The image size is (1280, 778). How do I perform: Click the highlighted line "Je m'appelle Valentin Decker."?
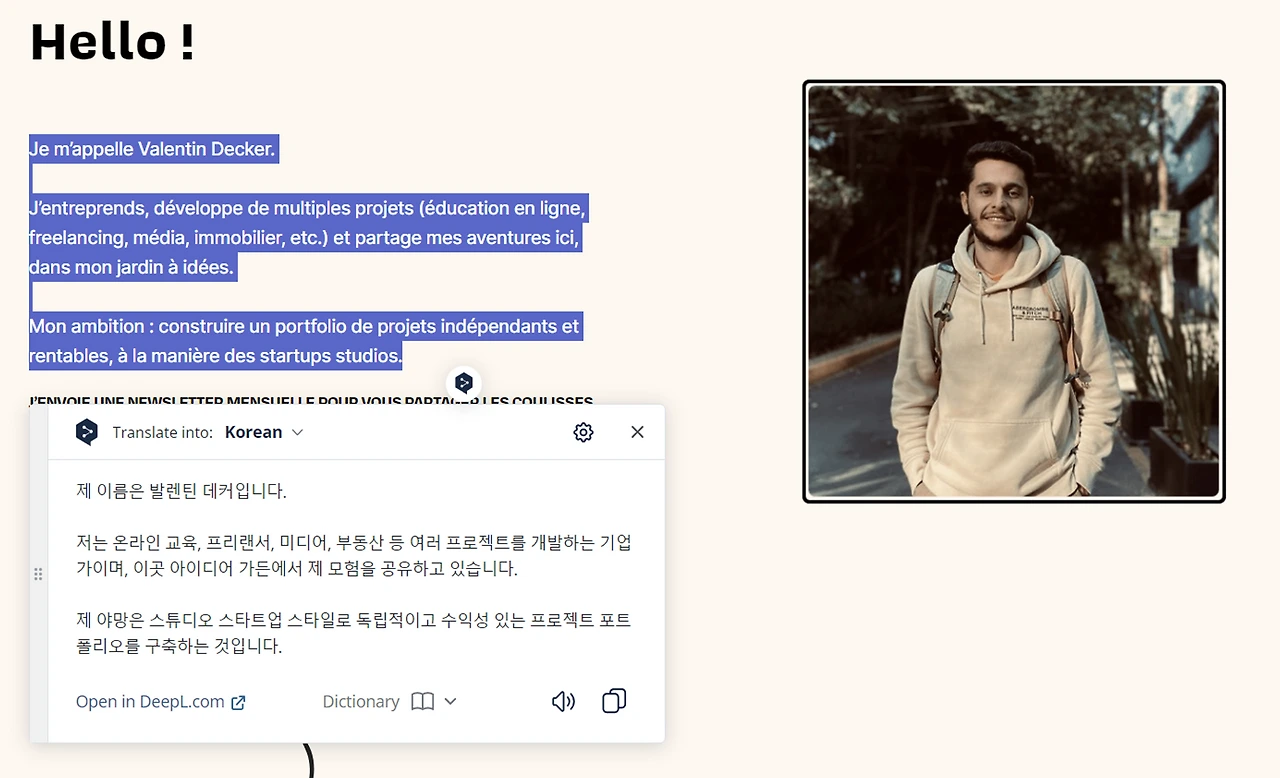click(153, 149)
